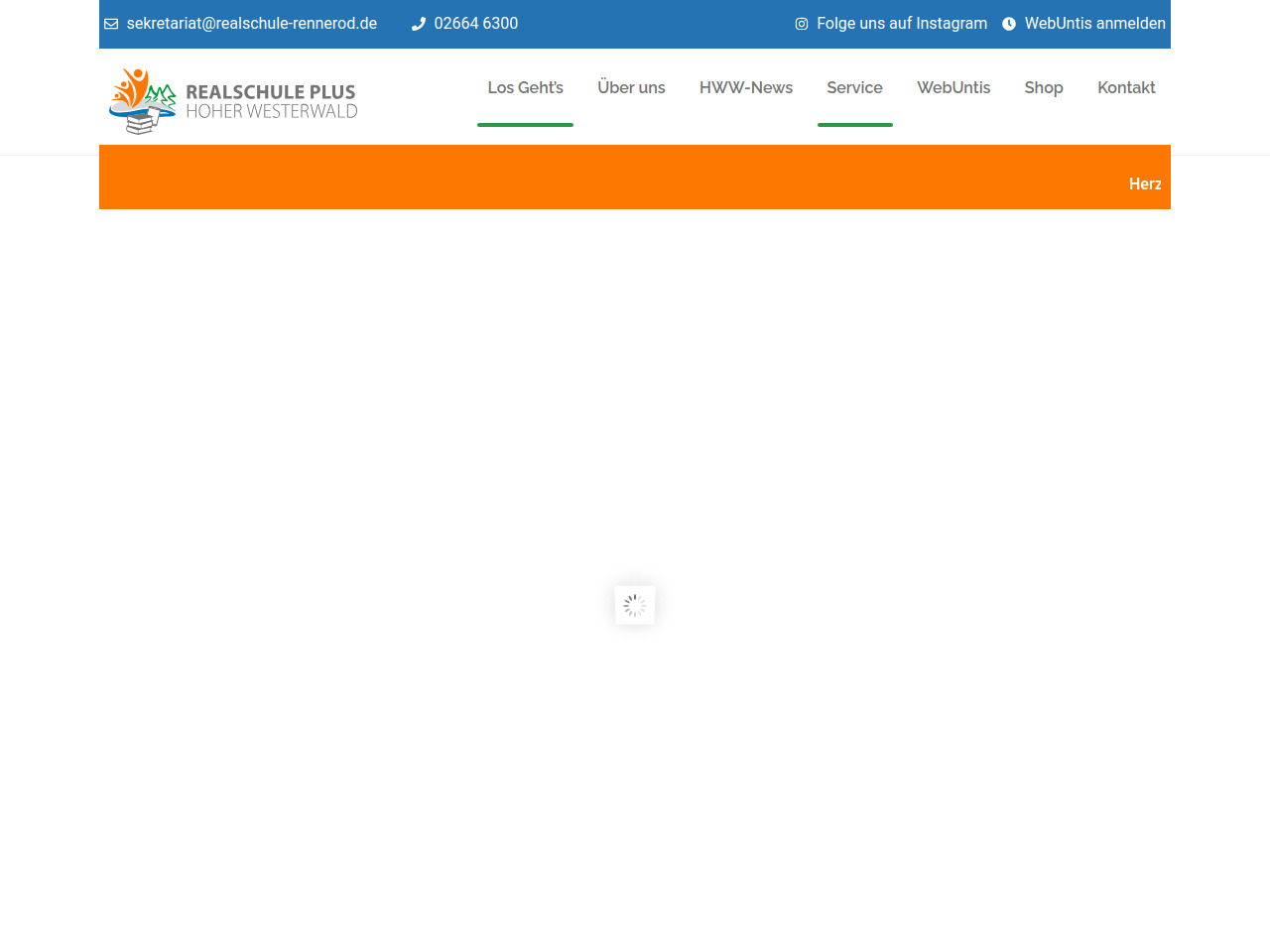Expand the Service navigation menu
Viewport: 1270px width, 952px height.
(854, 87)
